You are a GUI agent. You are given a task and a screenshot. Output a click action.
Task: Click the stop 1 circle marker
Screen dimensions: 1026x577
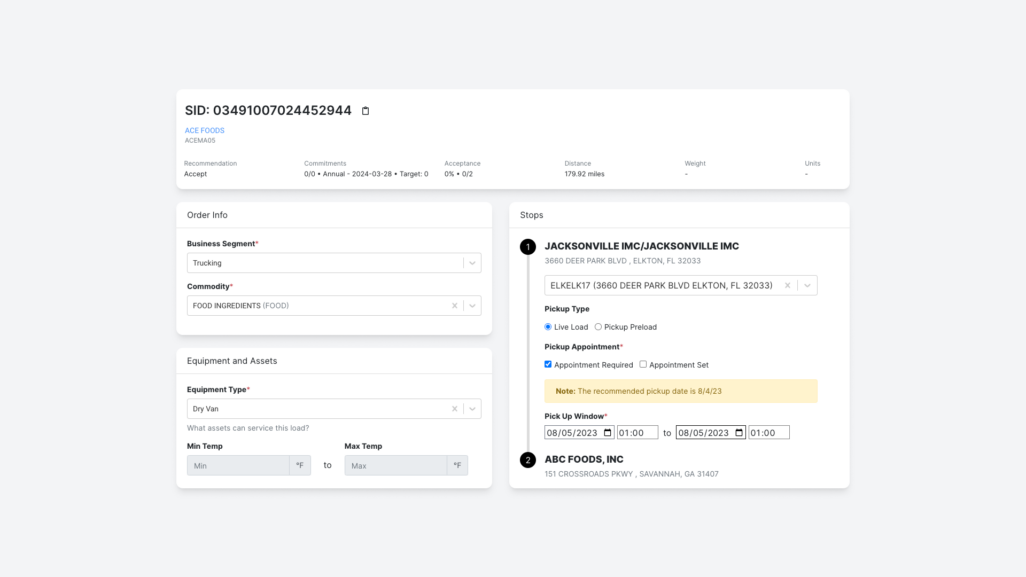tap(528, 247)
